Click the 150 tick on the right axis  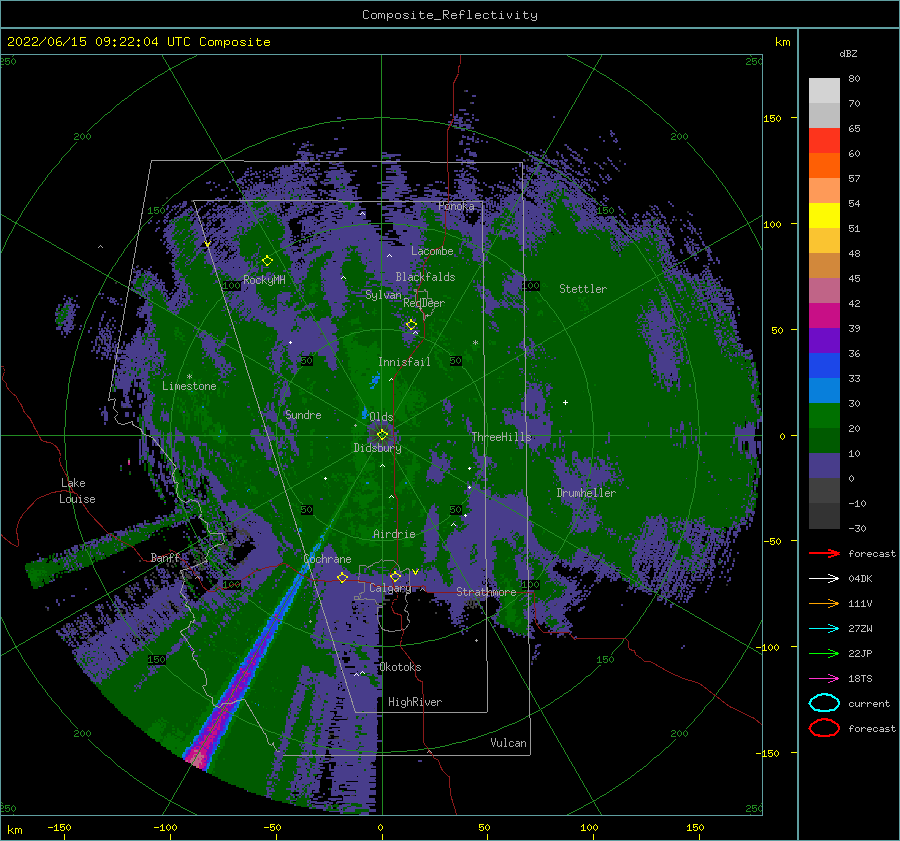point(772,118)
